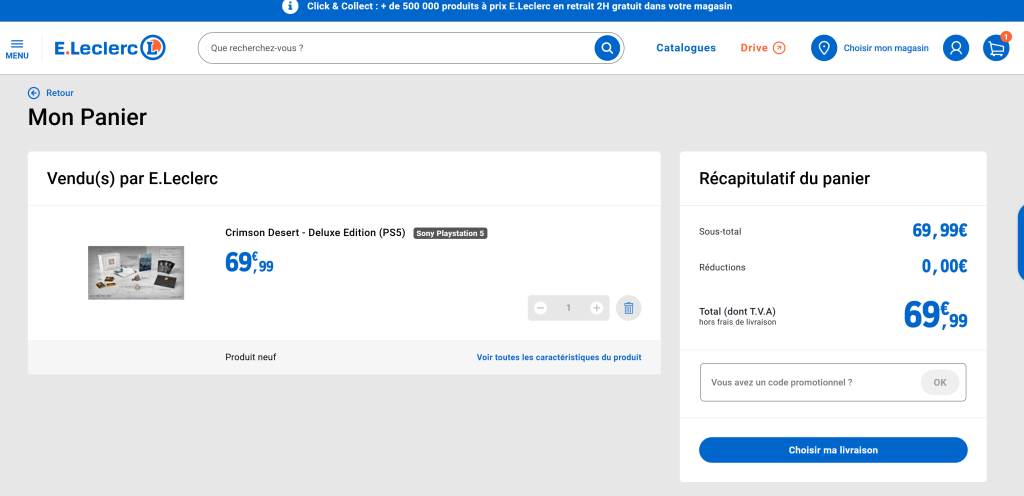Click the Réductions label
Viewport: 1024px width, 496px height.
pyautogui.click(x=722, y=267)
